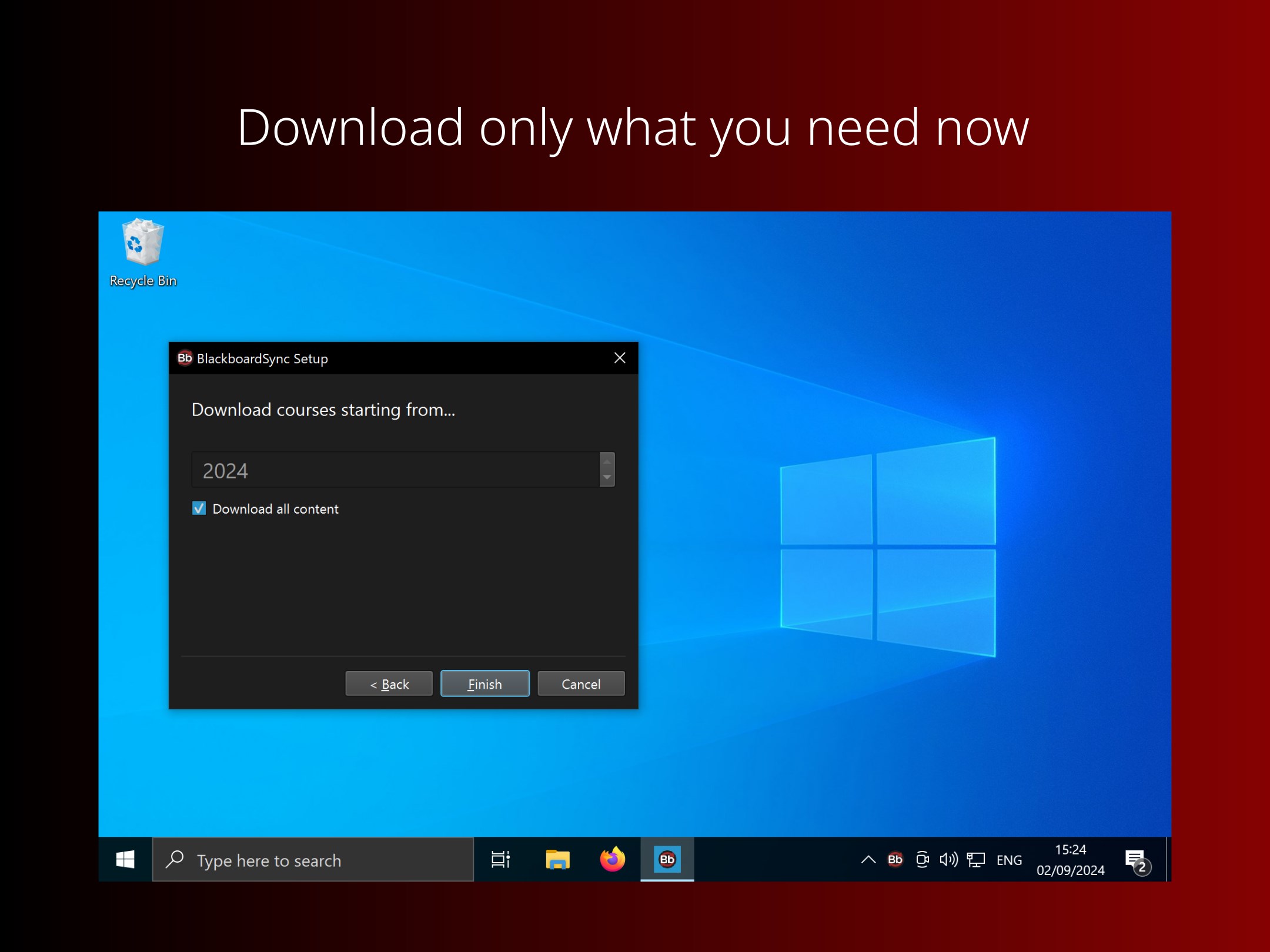Increase year with spinner up arrow
The width and height of the screenshot is (1270, 952).
click(x=607, y=461)
